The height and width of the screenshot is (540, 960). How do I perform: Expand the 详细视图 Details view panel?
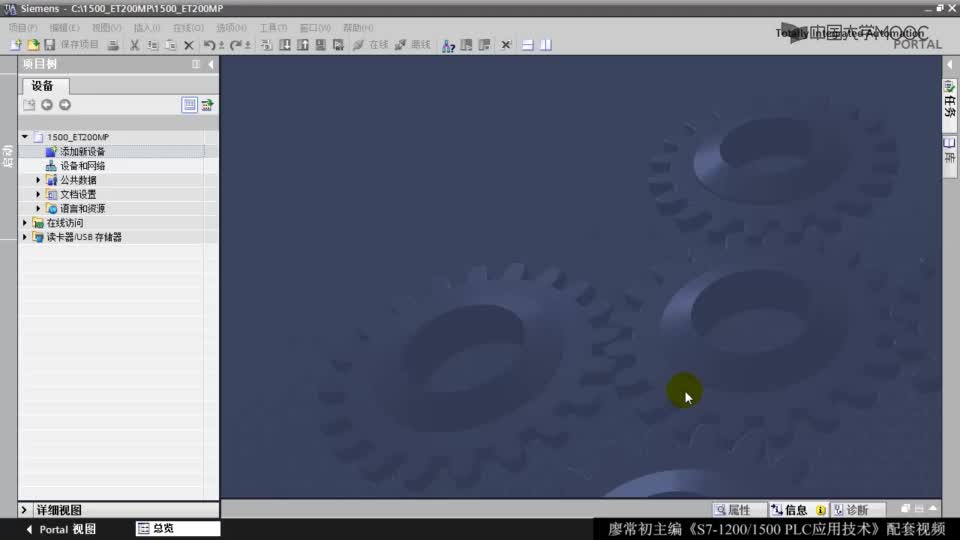tap(24, 510)
